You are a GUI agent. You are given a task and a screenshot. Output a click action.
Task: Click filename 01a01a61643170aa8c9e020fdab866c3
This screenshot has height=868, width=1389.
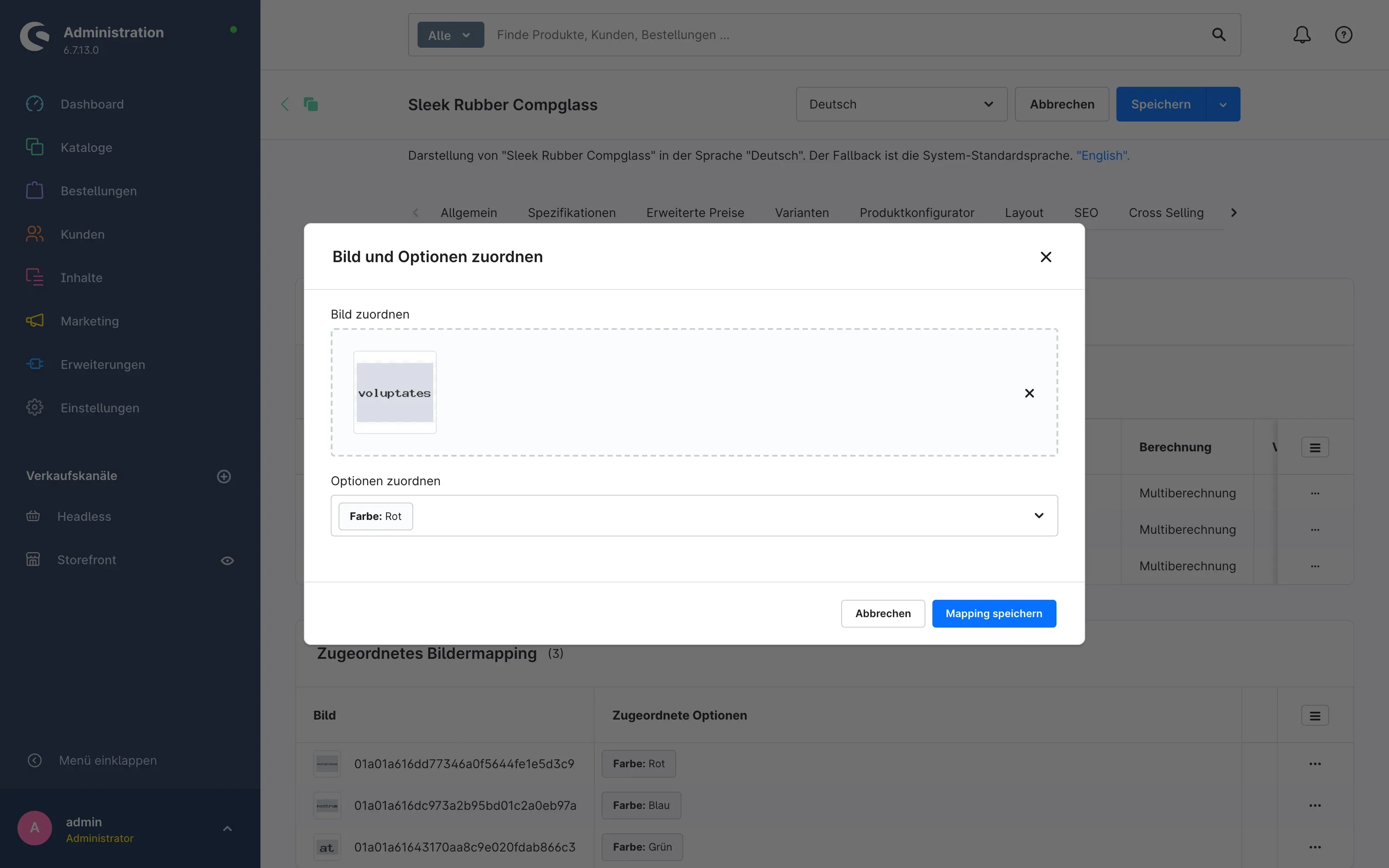click(464, 847)
